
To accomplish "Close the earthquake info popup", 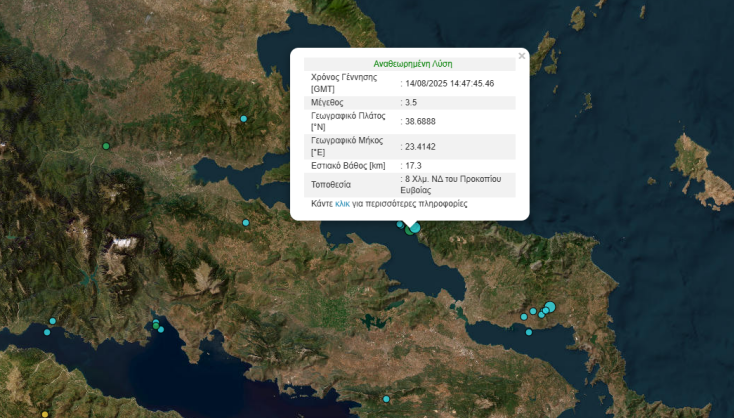I will 521,56.
